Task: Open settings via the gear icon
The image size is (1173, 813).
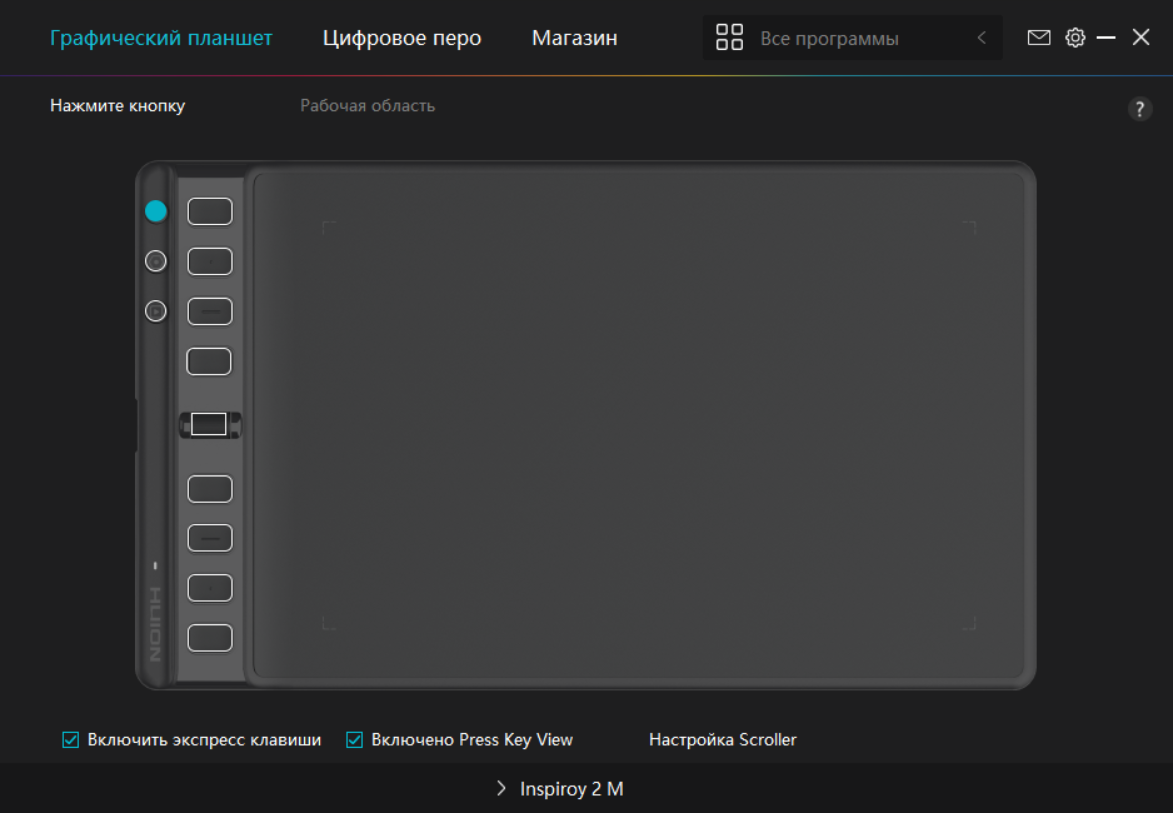Action: 1075,38
